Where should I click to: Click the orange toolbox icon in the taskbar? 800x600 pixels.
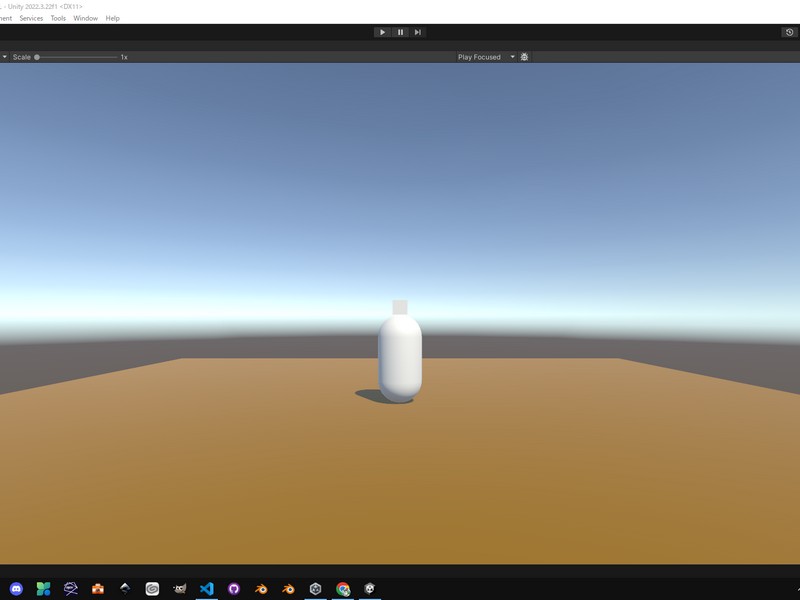tap(98, 589)
